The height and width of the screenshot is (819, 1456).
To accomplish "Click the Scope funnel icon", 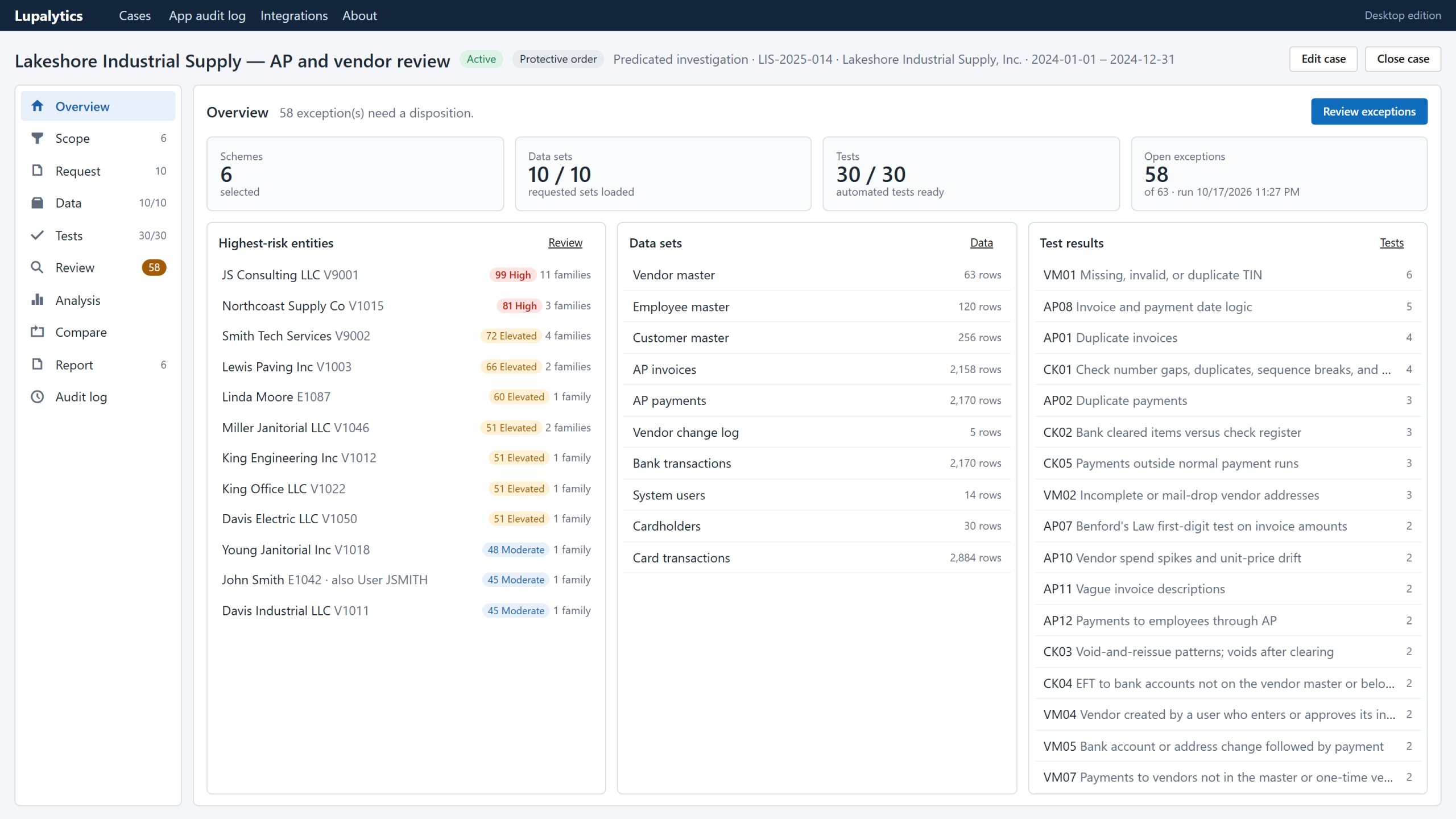I will [x=38, y=138].
